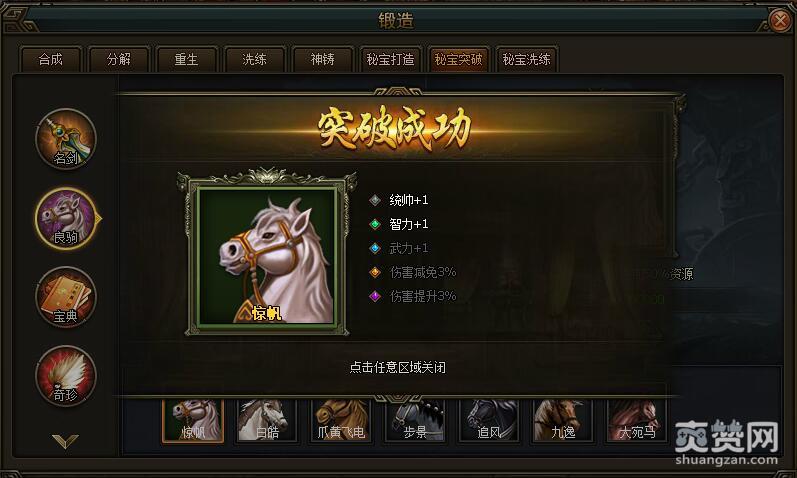The image size is (797, 478).
Task: Expand sidebar with the down chevron arrow
Action: click(x=65, y=440)
